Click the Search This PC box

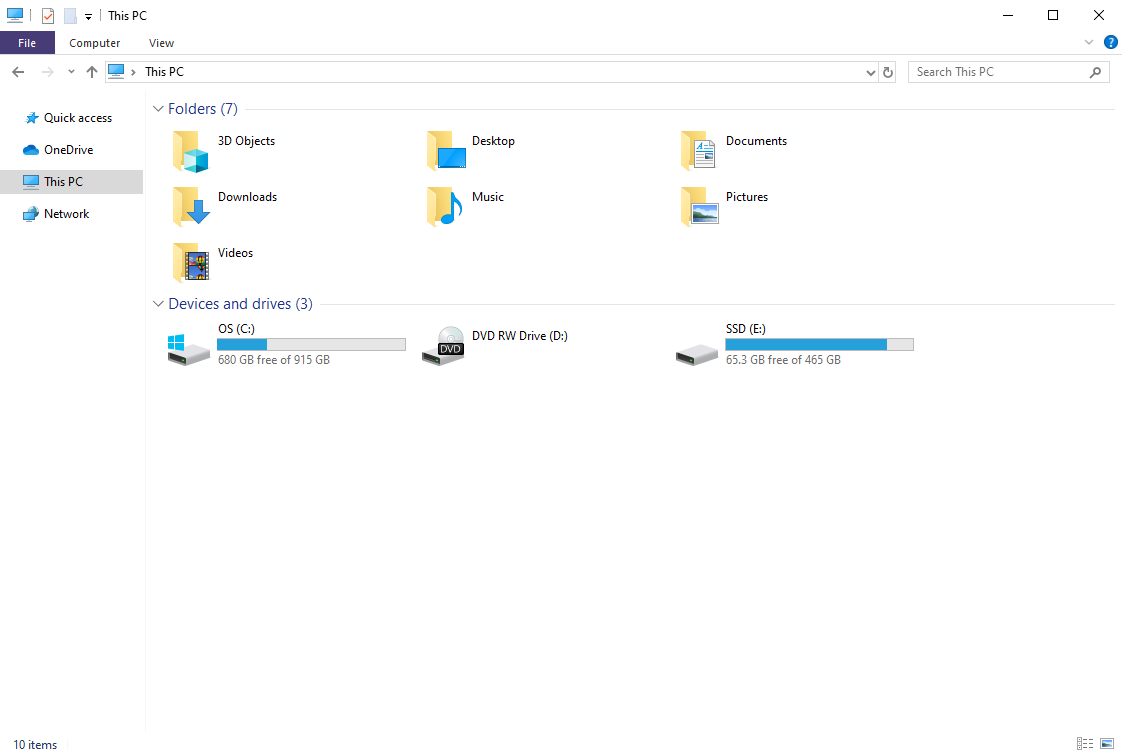(x=1000, y=72)
